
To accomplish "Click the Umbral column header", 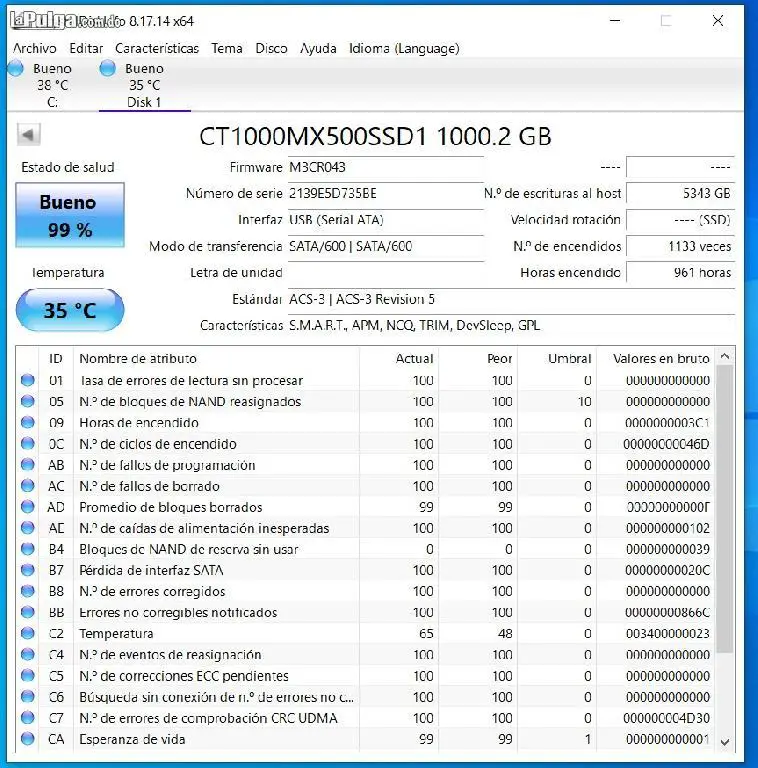I will 557,359.
